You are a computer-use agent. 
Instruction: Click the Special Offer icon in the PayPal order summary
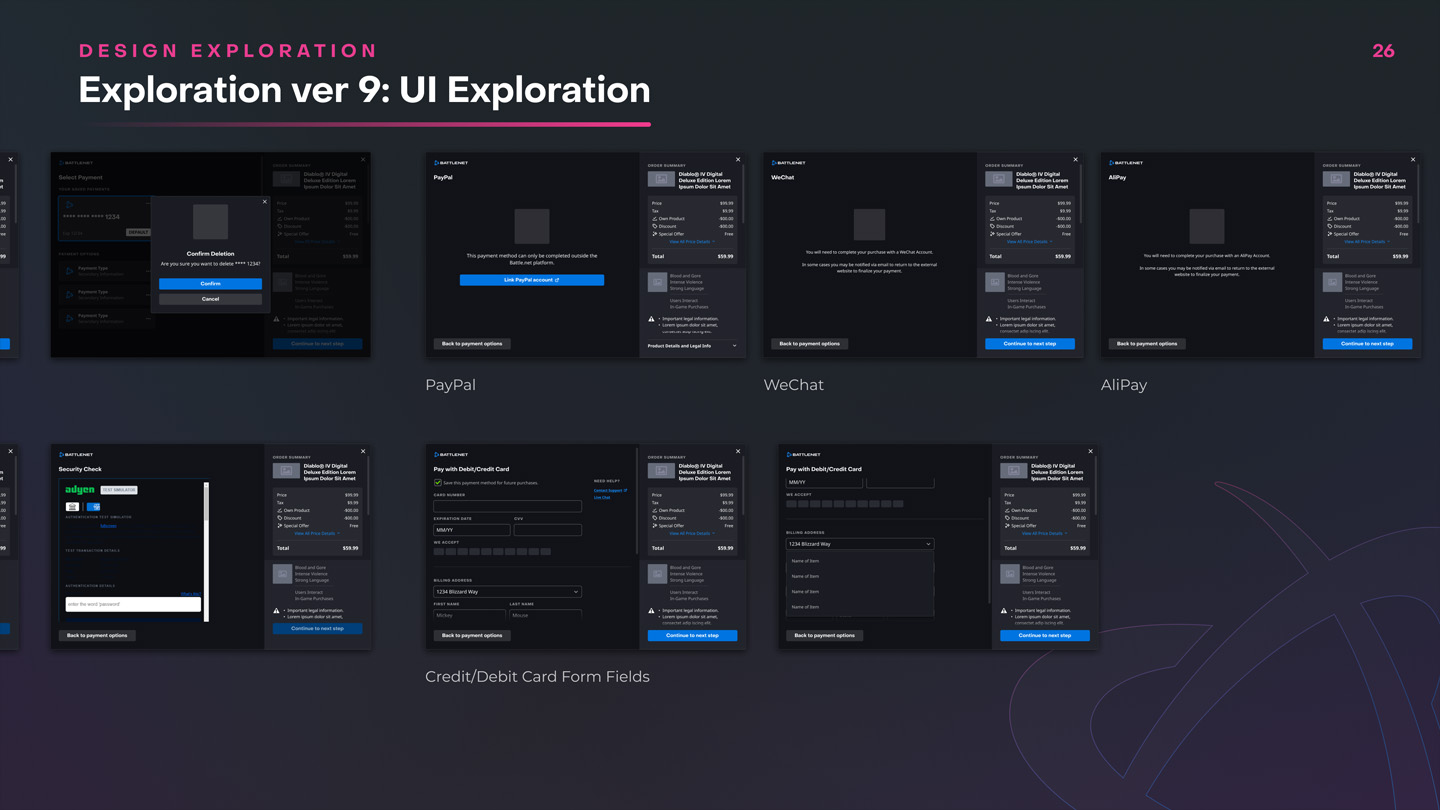point(654,234)
